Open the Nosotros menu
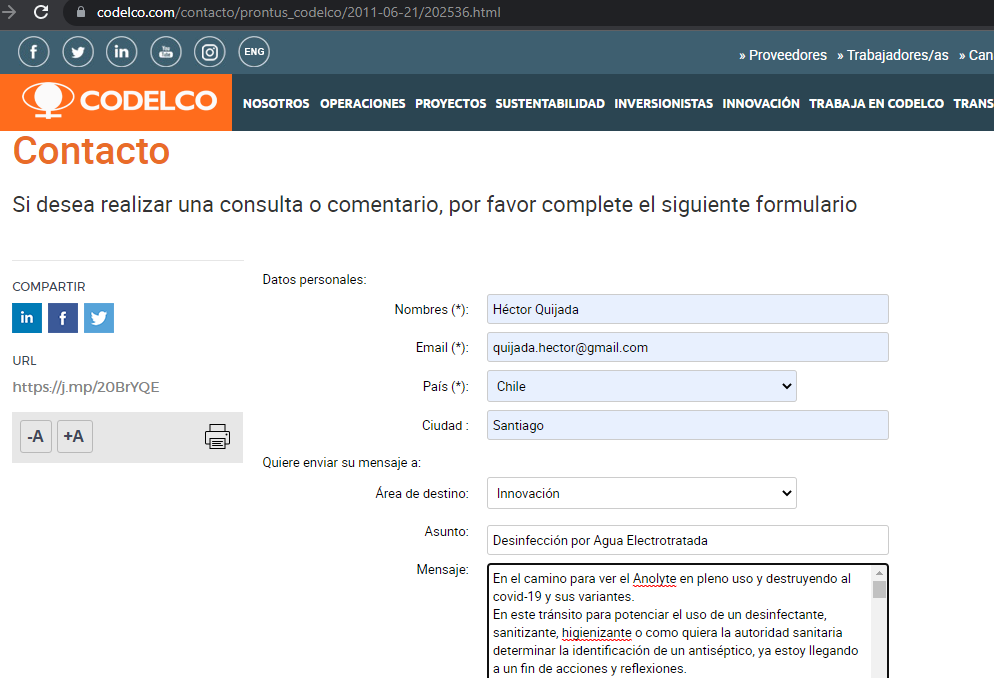994x678 pixels. tap(276, 103)
